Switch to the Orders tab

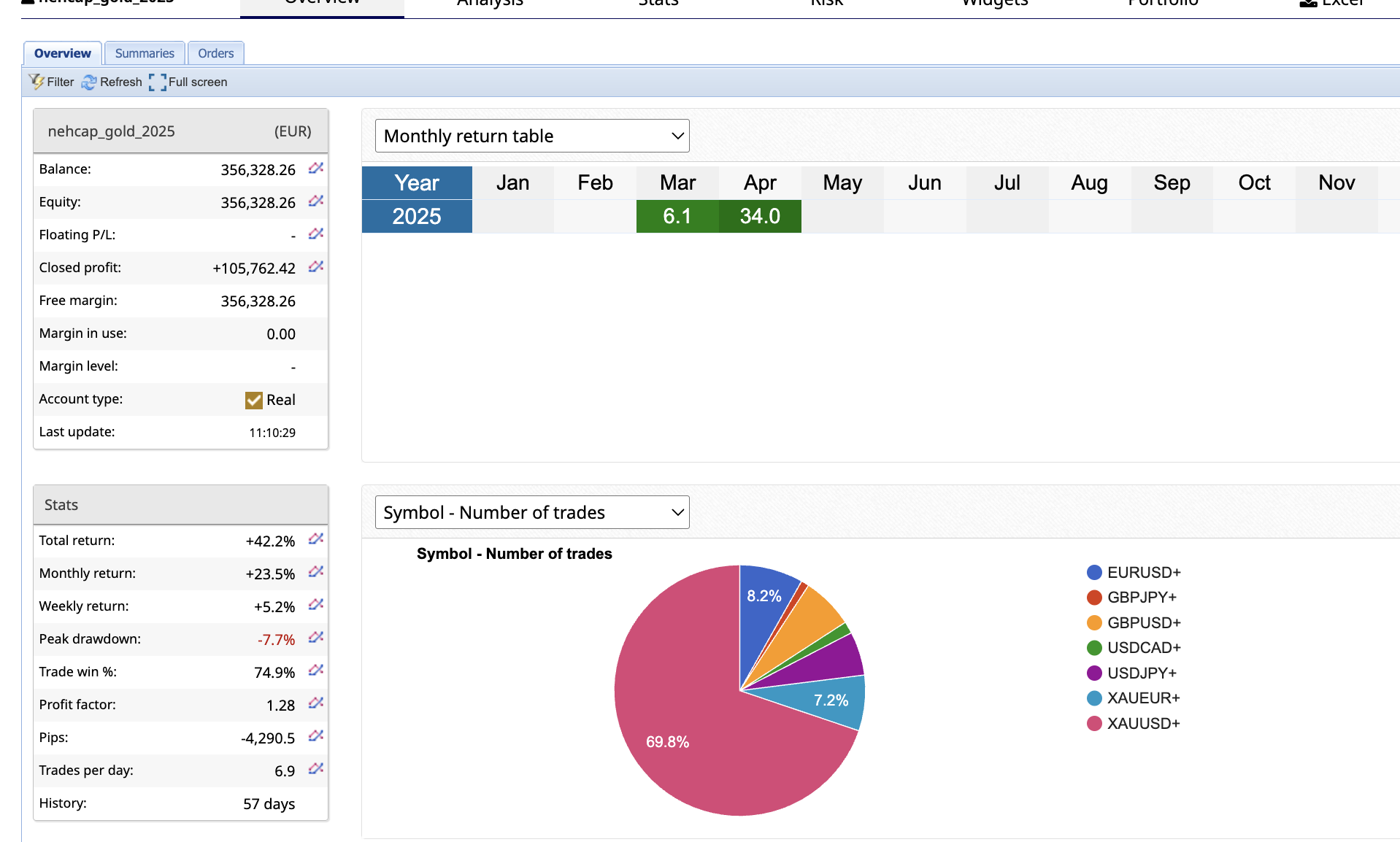(216, 53)
